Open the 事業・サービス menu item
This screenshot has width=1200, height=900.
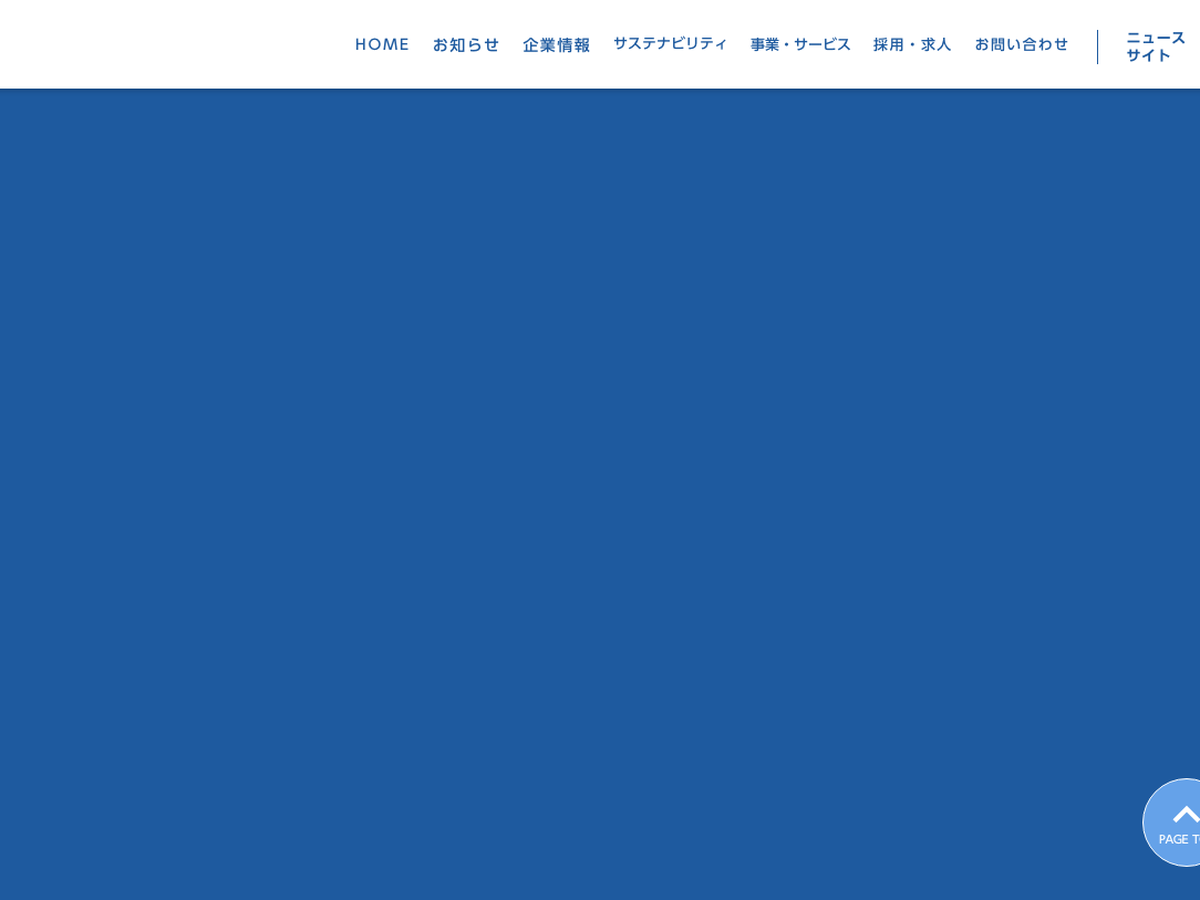point(800,45)
